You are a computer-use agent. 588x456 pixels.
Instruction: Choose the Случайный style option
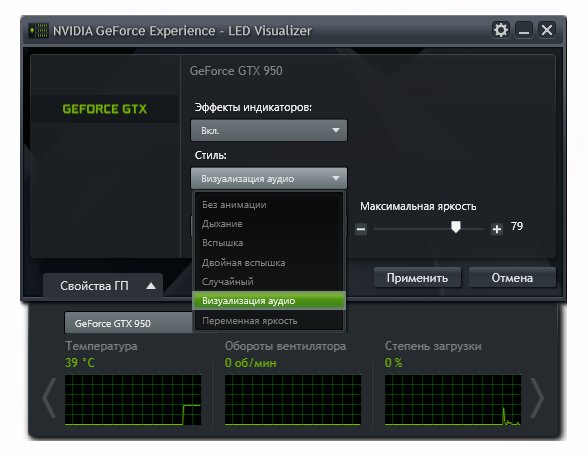269,282
